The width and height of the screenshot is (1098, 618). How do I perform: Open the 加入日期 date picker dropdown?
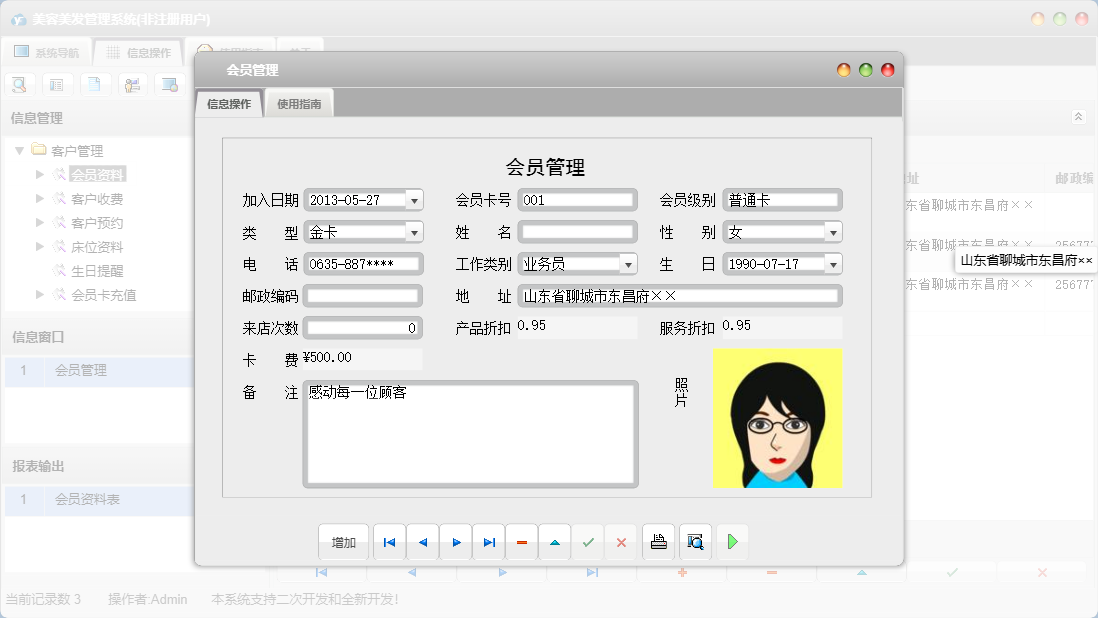pyautogui.click(x=413, y=199)
